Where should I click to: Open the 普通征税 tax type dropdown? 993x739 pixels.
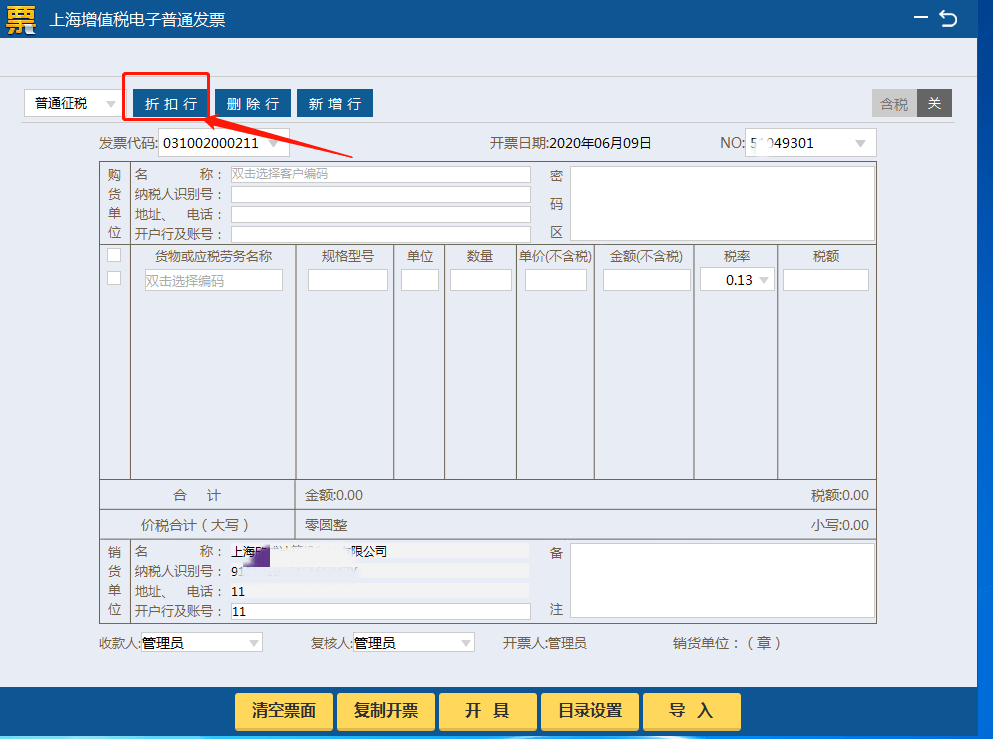tap(72, 103)
